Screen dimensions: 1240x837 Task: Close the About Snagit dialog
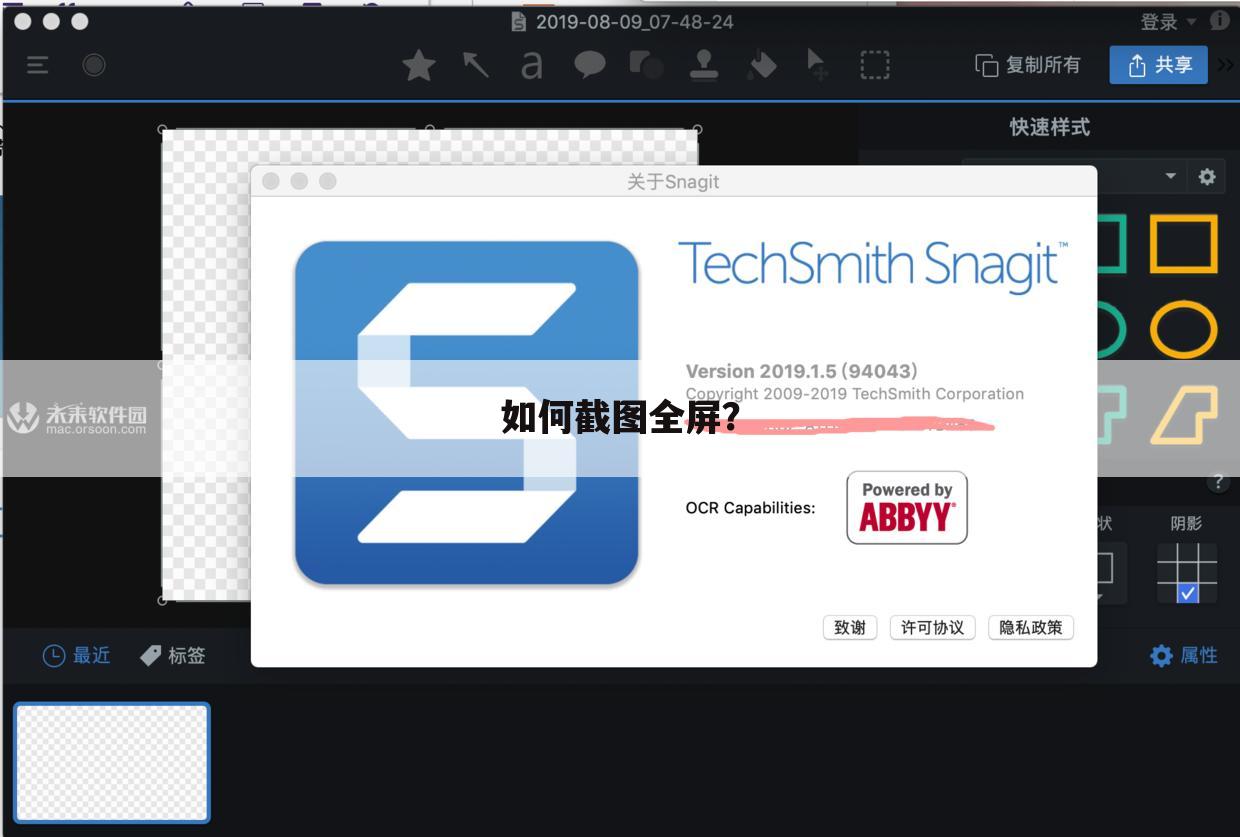click(270, 181)
